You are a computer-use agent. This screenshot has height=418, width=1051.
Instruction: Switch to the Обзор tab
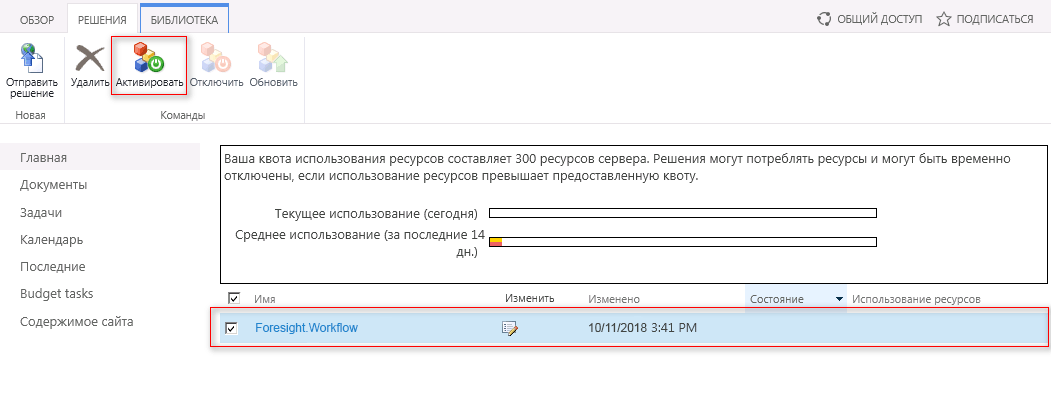click(37, 18)
